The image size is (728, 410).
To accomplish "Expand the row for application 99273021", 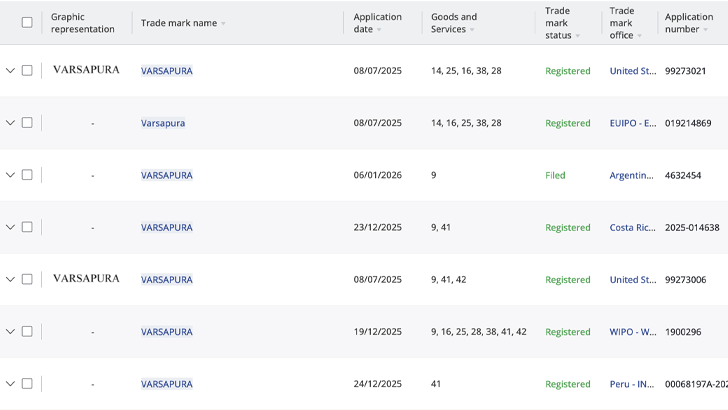I will click(10, 71).
